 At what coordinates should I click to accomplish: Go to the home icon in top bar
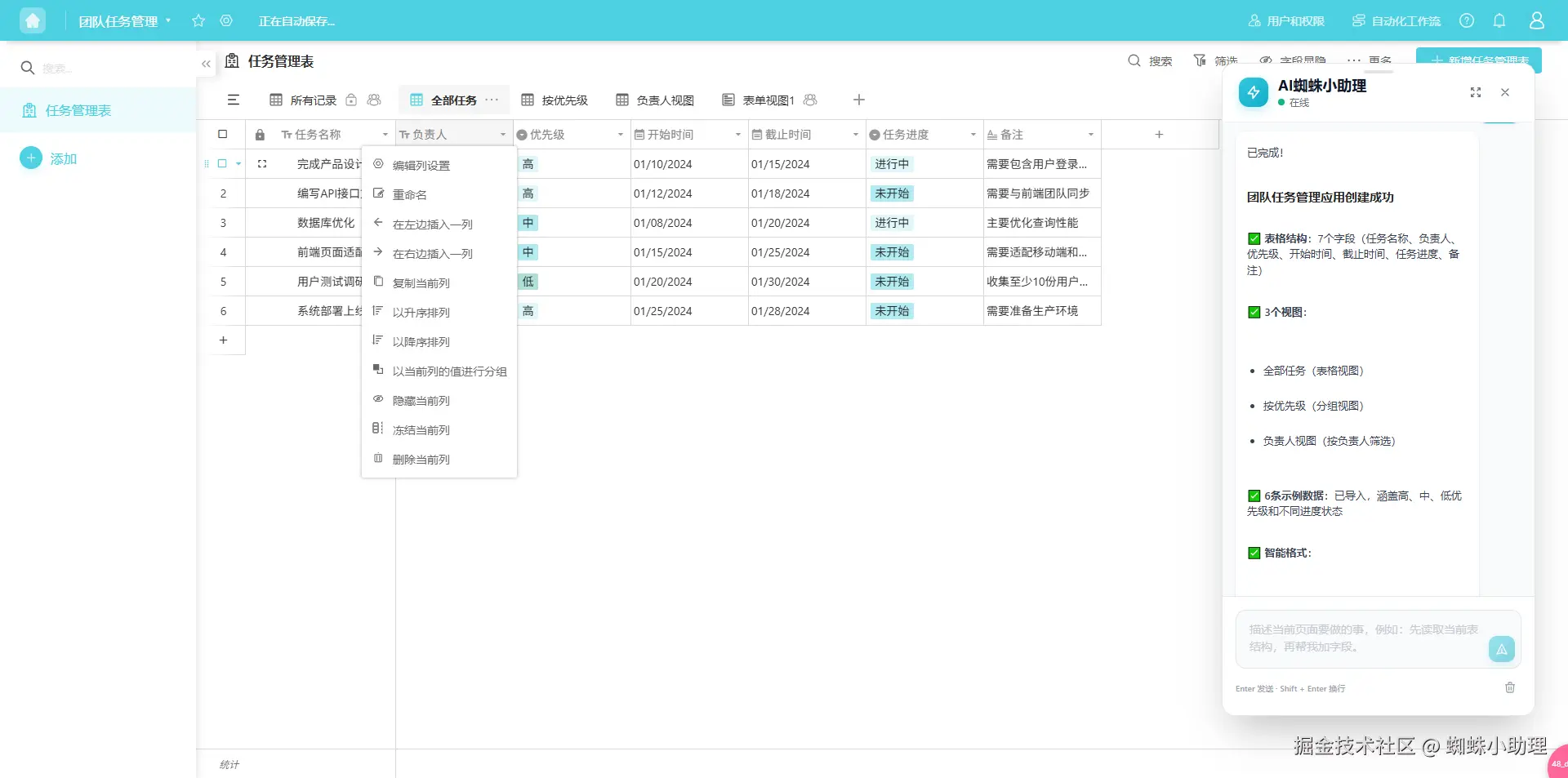click(33, 20)
